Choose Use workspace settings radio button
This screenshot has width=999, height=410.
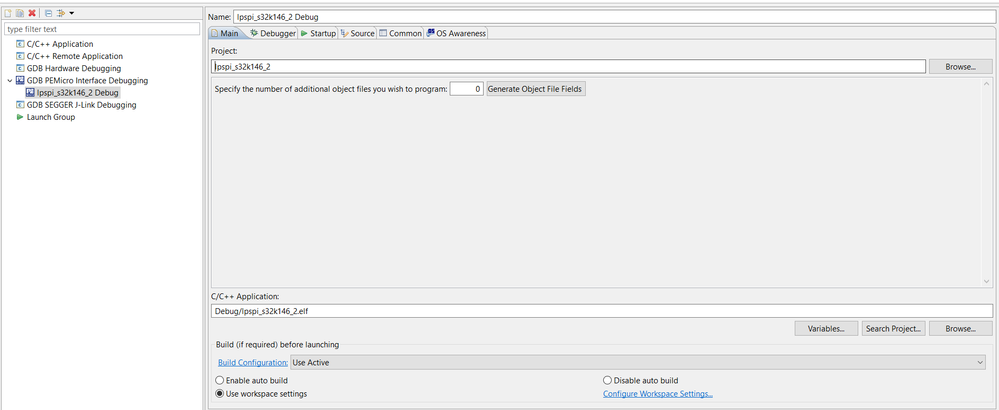[x=220, y=394]
